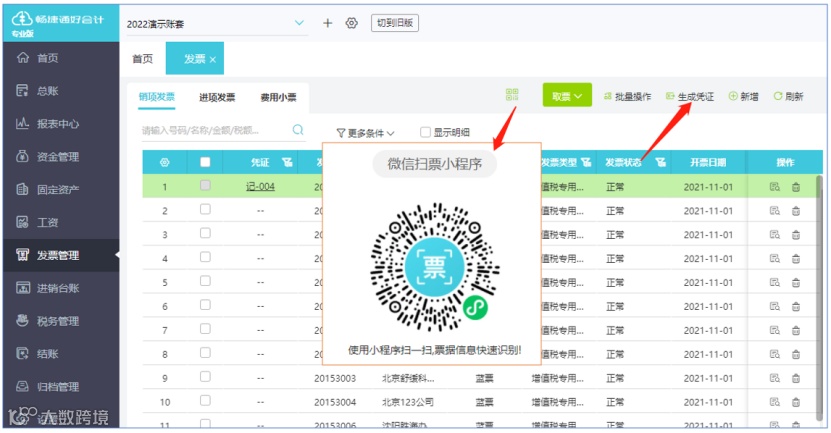The width and height of the screenshot is (831, 433).
Task: Enable the 显示明细 checkbox
Action: [x=425, y=132]
